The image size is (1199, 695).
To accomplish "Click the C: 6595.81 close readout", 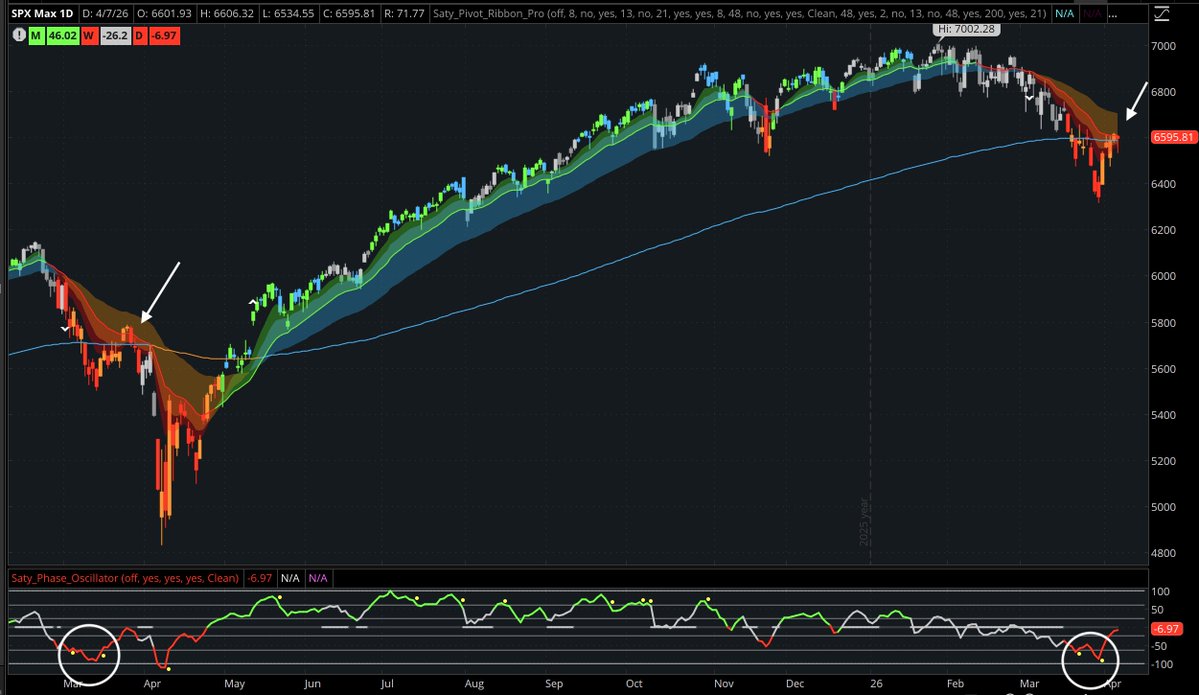I will 348,14.
